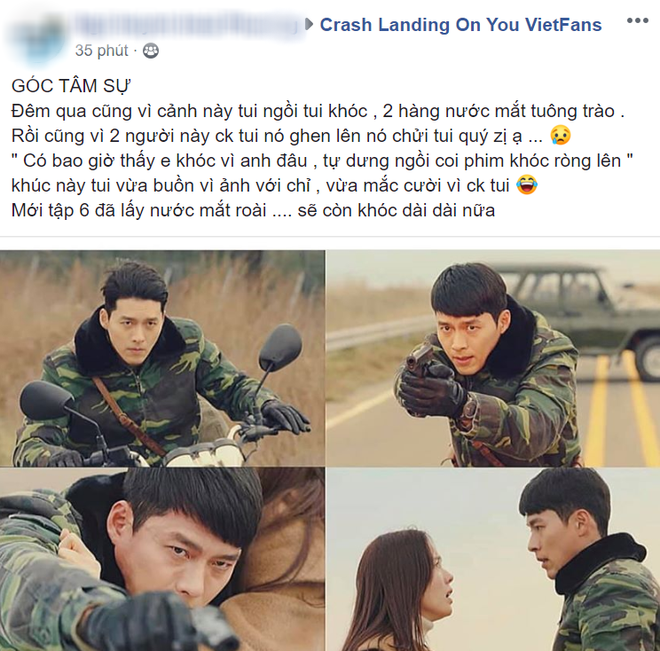Click the post line mentioning tập 6
The image size is (660, 651).
click(x=253, y=210)
